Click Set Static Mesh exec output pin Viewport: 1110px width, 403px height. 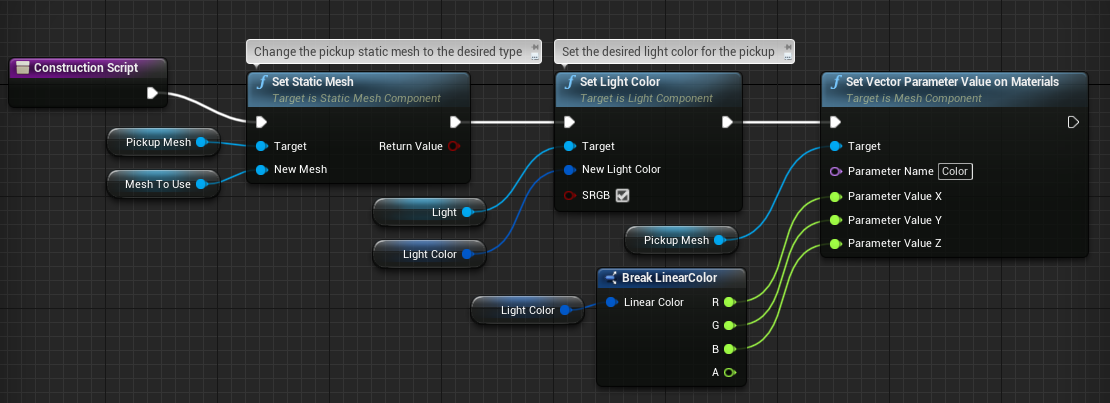click(455, 122)
